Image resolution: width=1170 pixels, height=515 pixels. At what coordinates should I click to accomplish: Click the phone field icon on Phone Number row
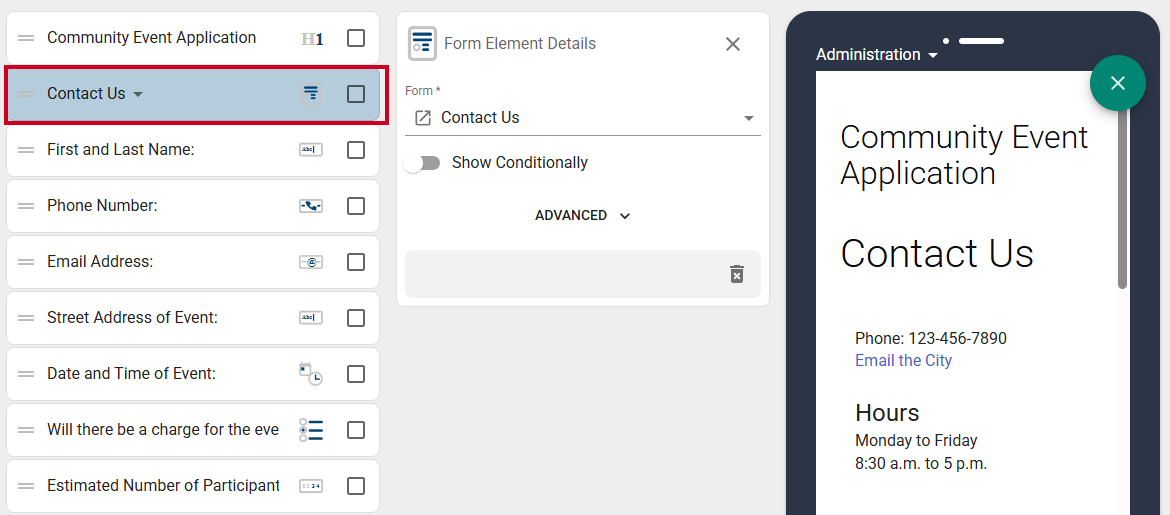pyautogui.click(x=311, y=206)
